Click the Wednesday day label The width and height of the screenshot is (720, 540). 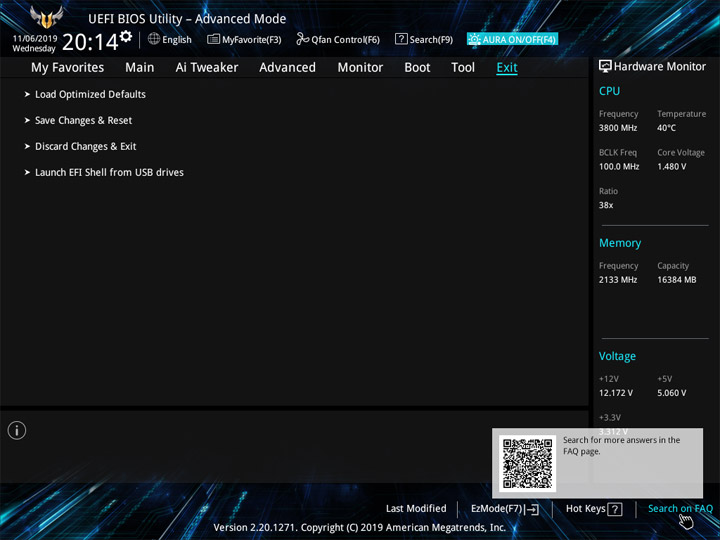(34, 48)
